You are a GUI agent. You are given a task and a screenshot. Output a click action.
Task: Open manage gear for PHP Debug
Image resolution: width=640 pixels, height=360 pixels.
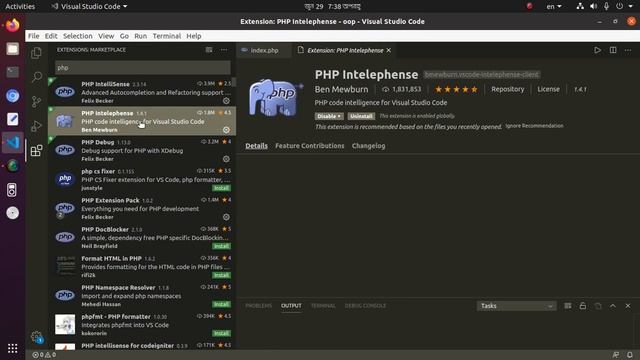(226, 159)
